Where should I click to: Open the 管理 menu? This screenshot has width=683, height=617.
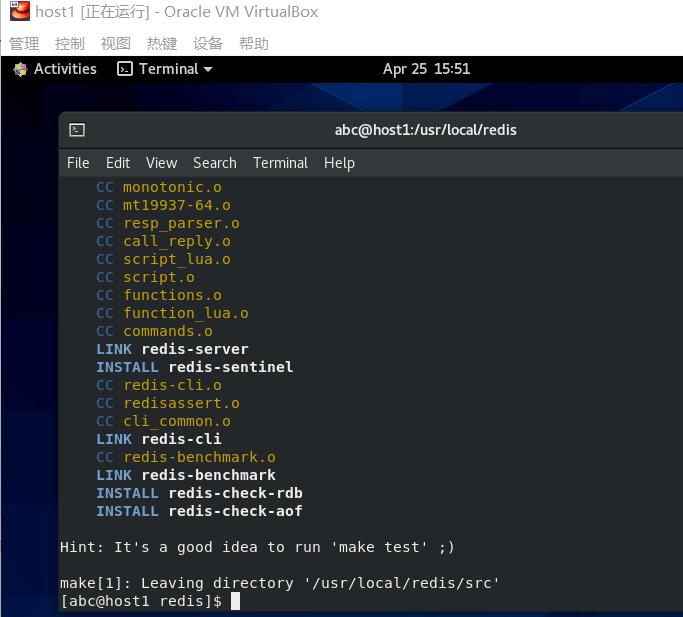coord(24,44)
